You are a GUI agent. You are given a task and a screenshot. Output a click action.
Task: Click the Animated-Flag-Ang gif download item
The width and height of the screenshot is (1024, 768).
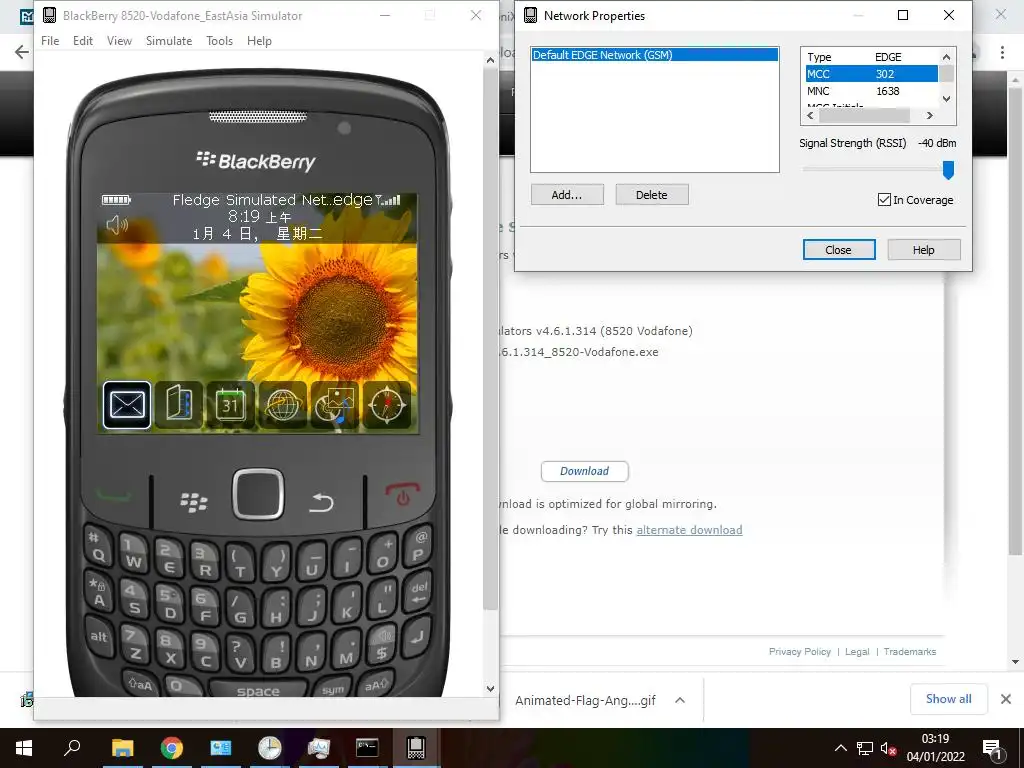click(x=585, y=700)
